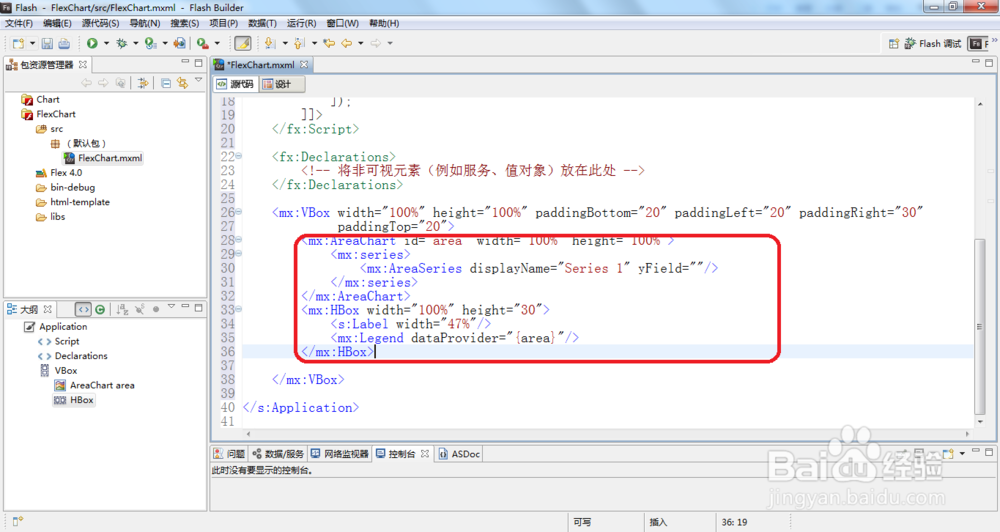Click the New file toolbar icon

pyautogui.click(x=18, y=43)
